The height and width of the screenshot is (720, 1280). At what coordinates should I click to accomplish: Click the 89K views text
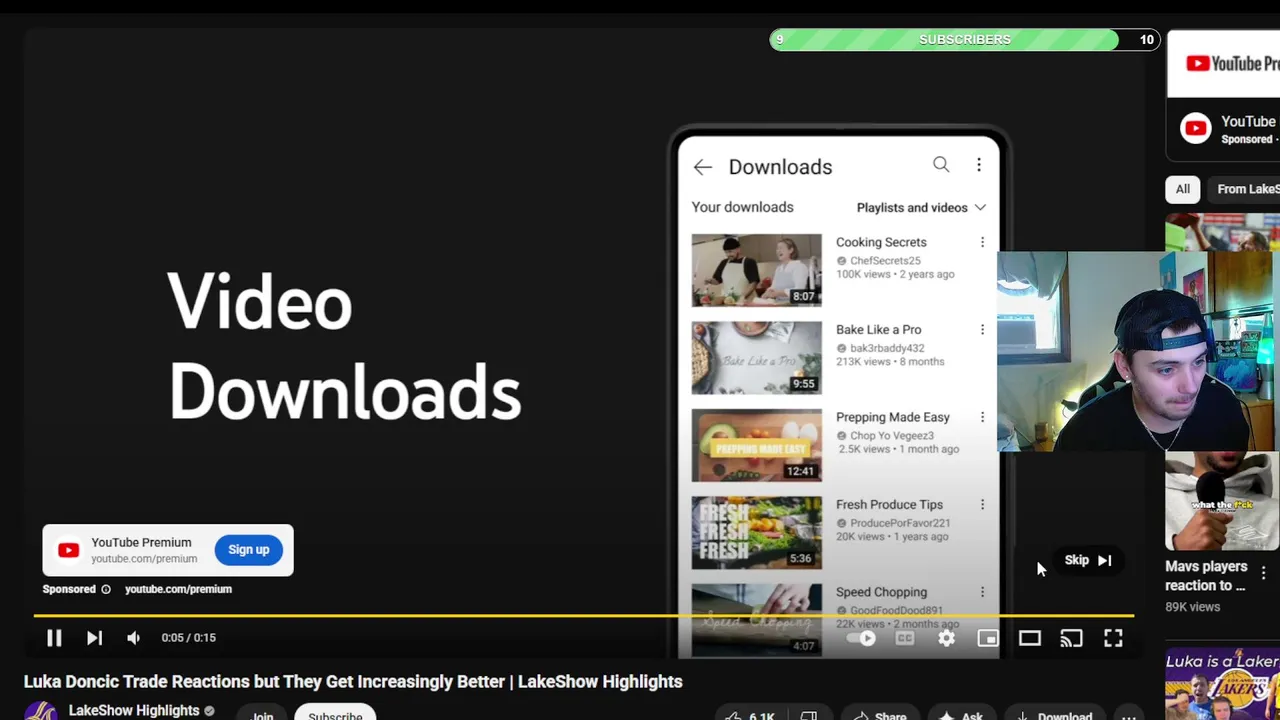[1192, 607]
